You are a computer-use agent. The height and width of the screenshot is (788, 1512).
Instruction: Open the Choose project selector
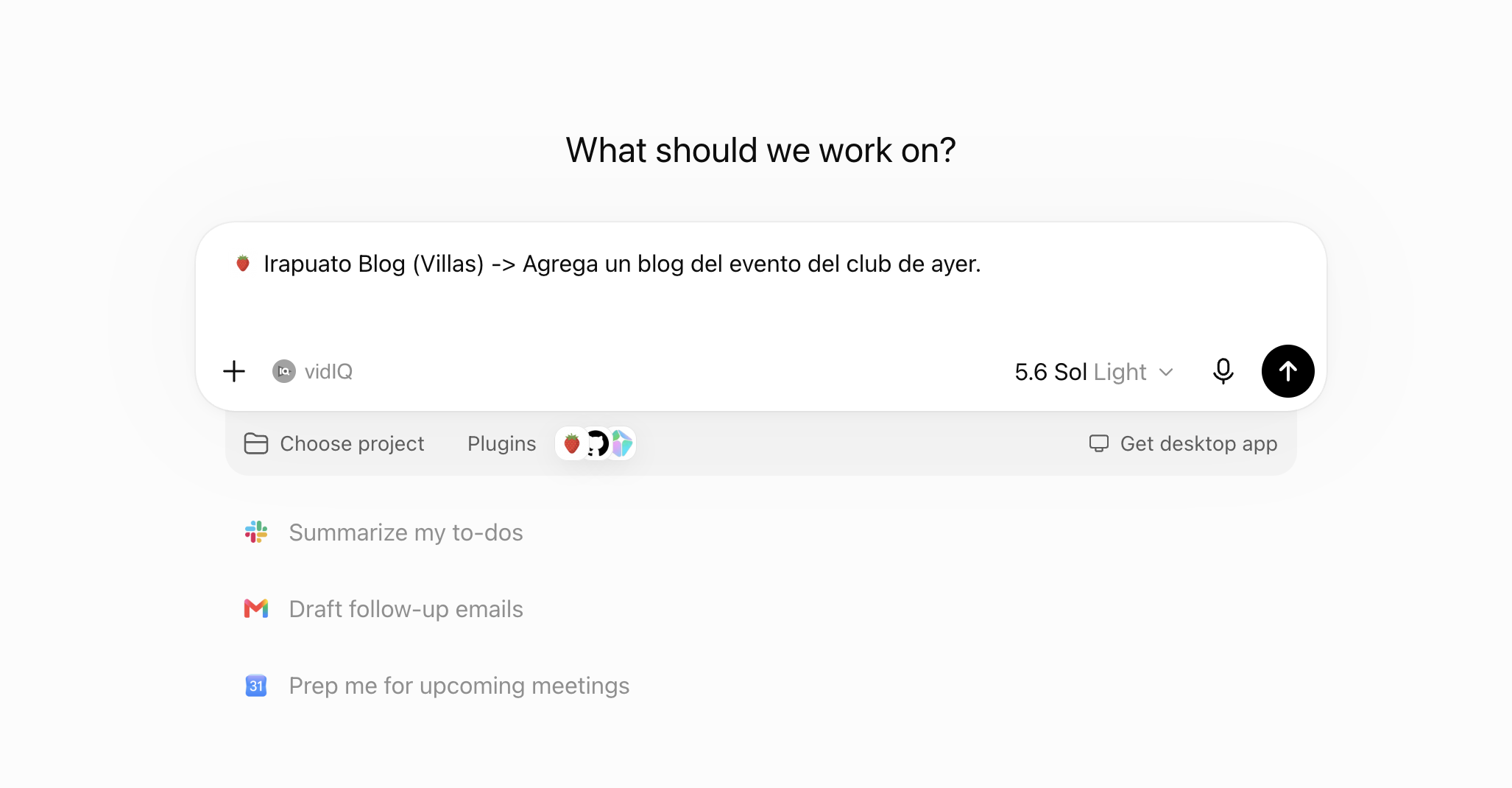coord(334,443)
